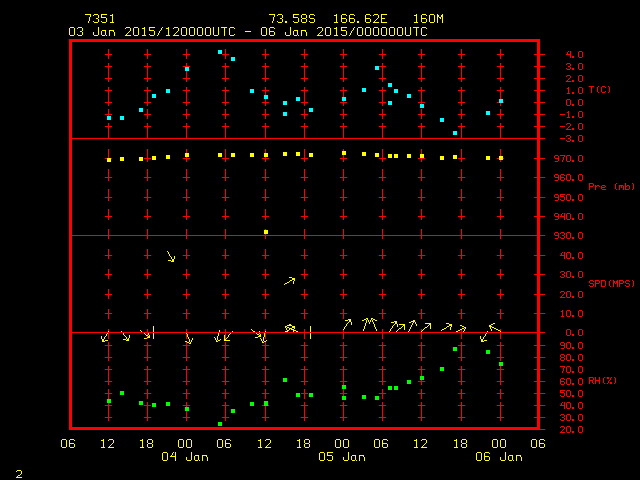Click the 06 Jan date label
640x480 pixels.
[x=498, y=457]
